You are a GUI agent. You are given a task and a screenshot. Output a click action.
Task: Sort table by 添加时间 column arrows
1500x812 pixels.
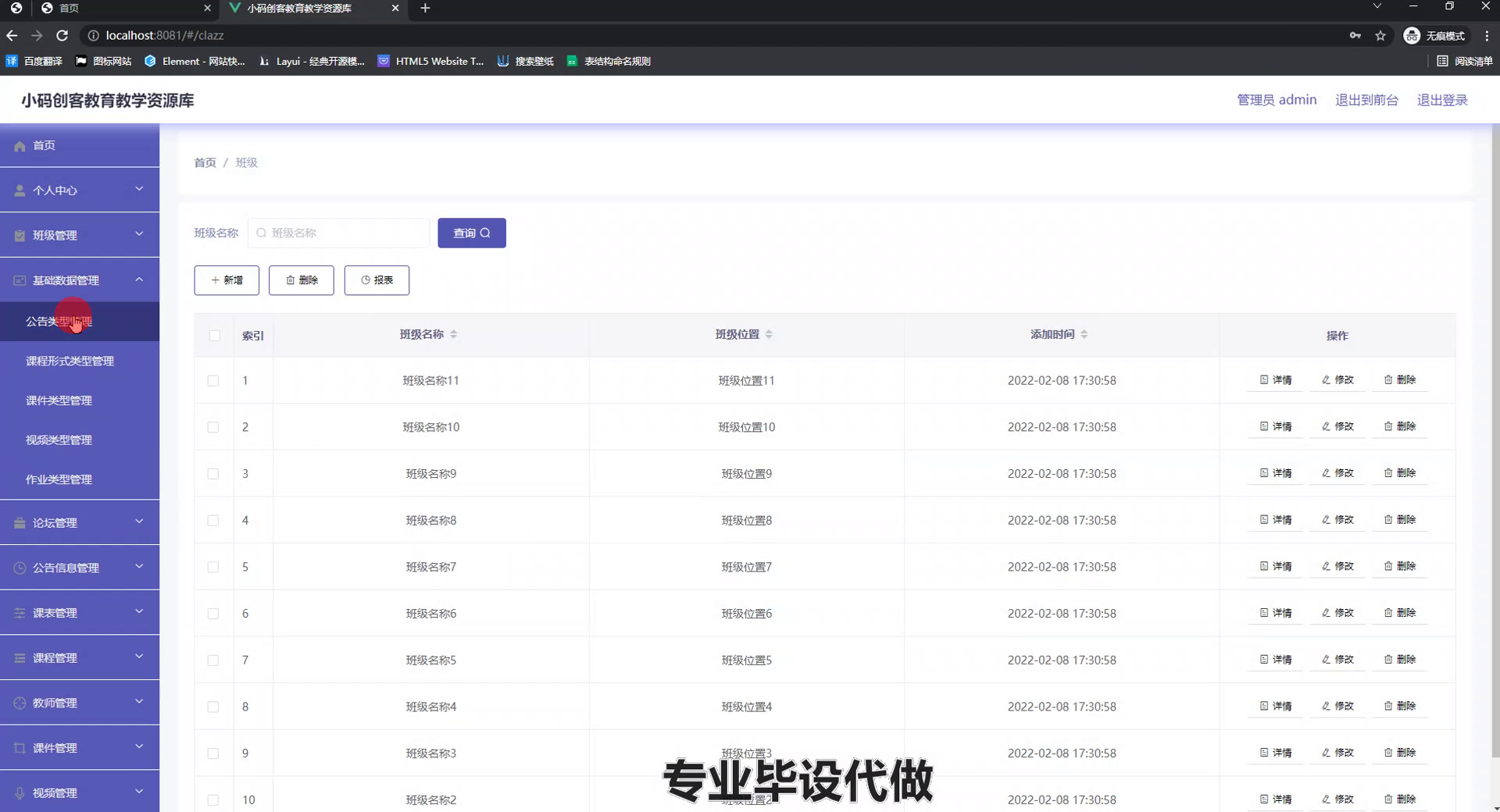click(x=1084, y=334)
